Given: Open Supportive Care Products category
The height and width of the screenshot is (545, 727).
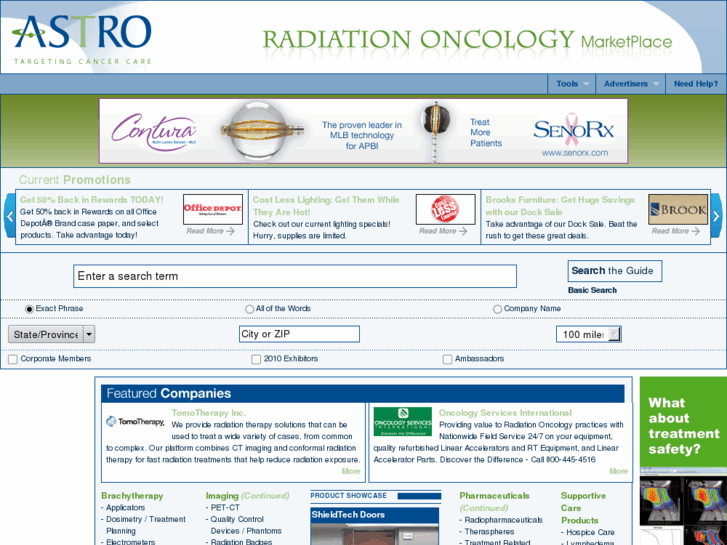Looking at the screenshot, I should click(583, 508).
